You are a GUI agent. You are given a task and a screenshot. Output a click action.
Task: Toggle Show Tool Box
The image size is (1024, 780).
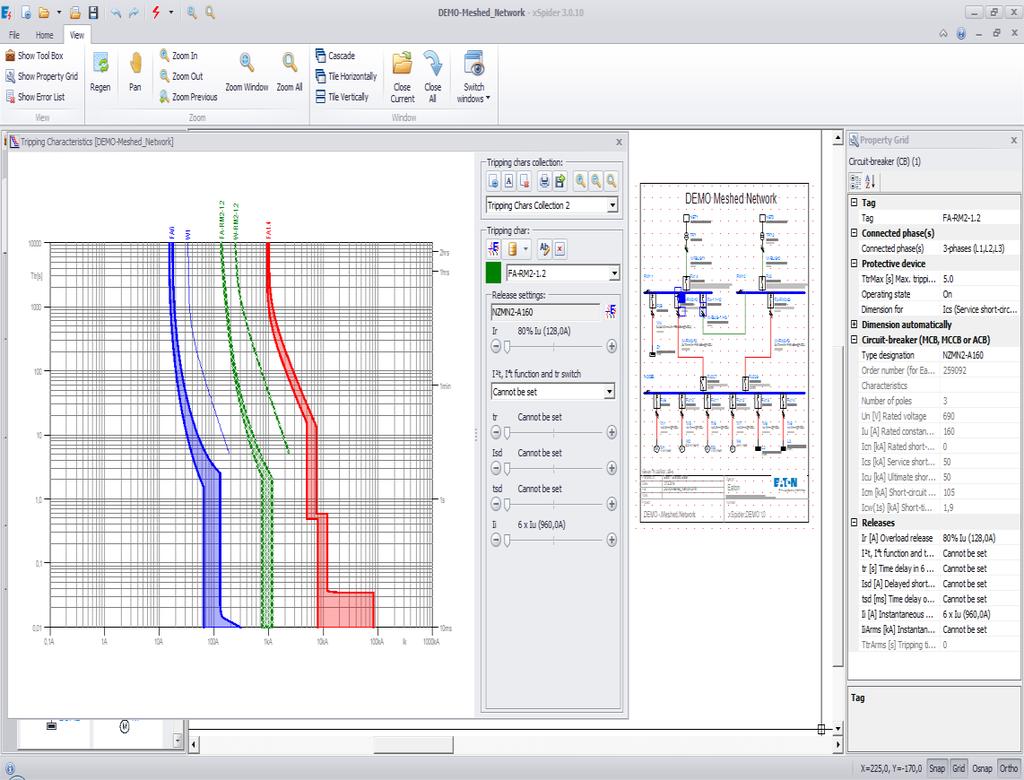35,56
